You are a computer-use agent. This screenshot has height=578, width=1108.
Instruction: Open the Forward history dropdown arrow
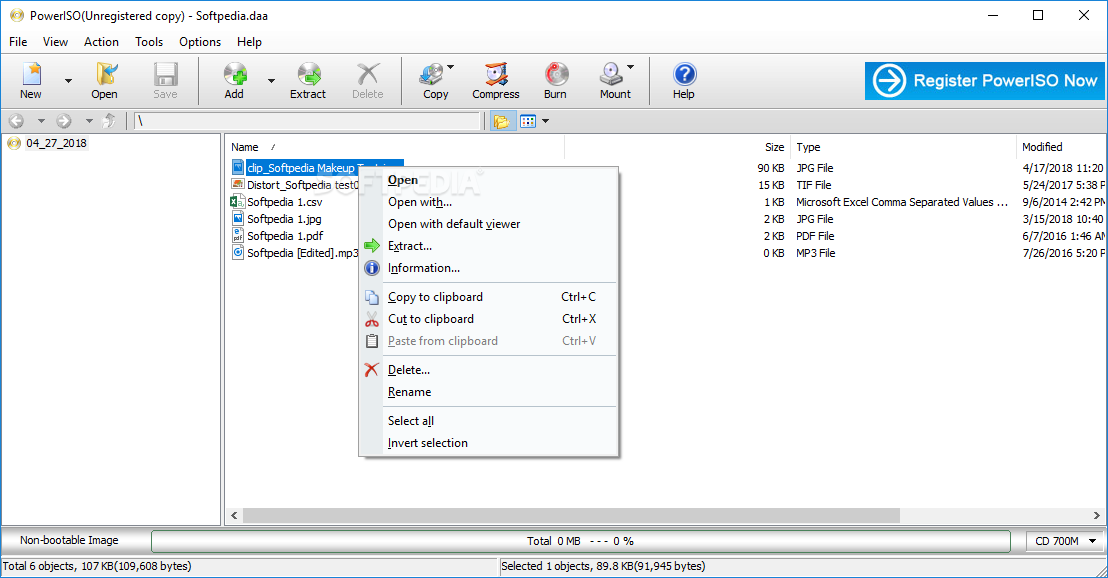tap(89, 122)
